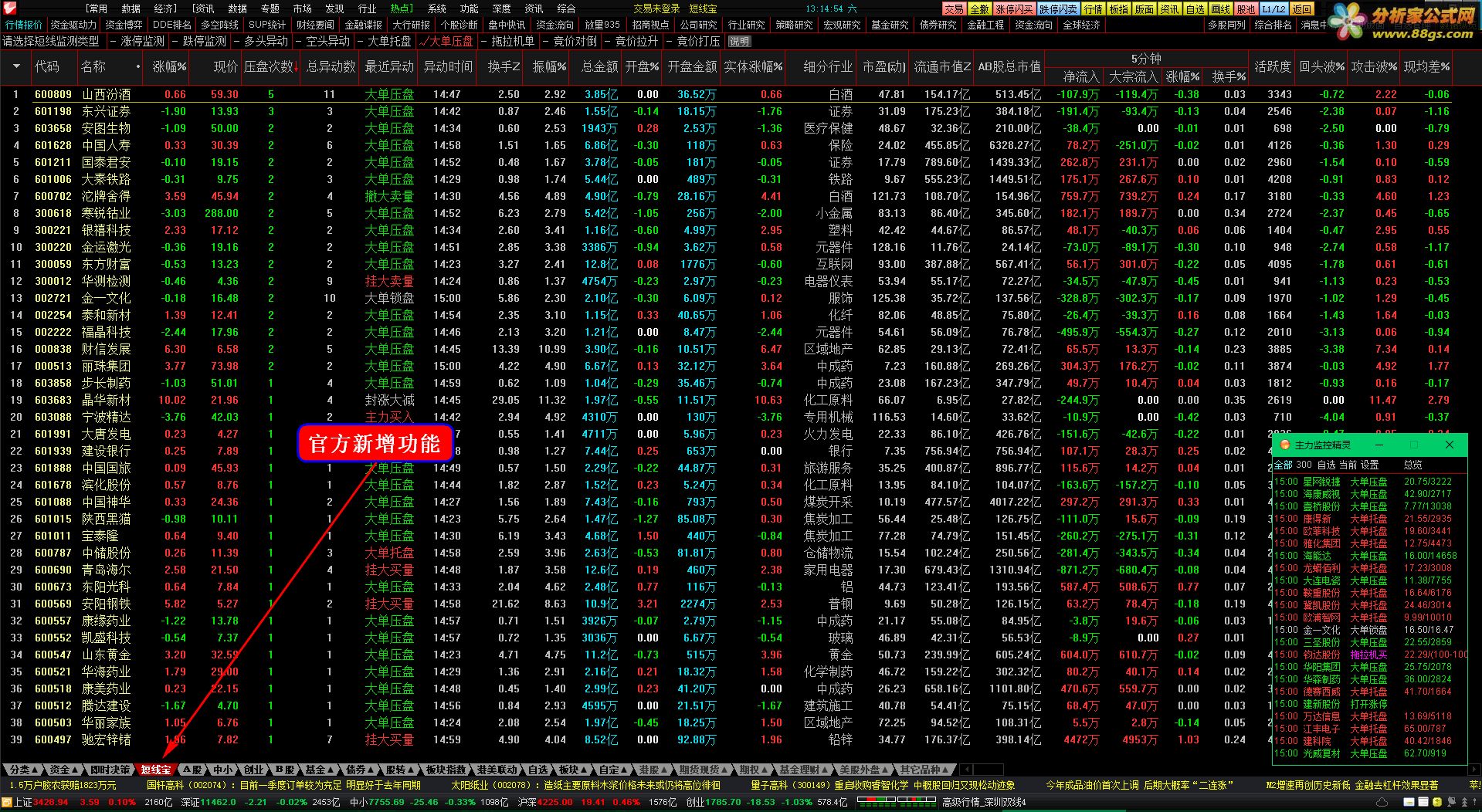Click 交易未登录 login link
Viewport: 1482px width, 812px height.
tap(656, 8)
